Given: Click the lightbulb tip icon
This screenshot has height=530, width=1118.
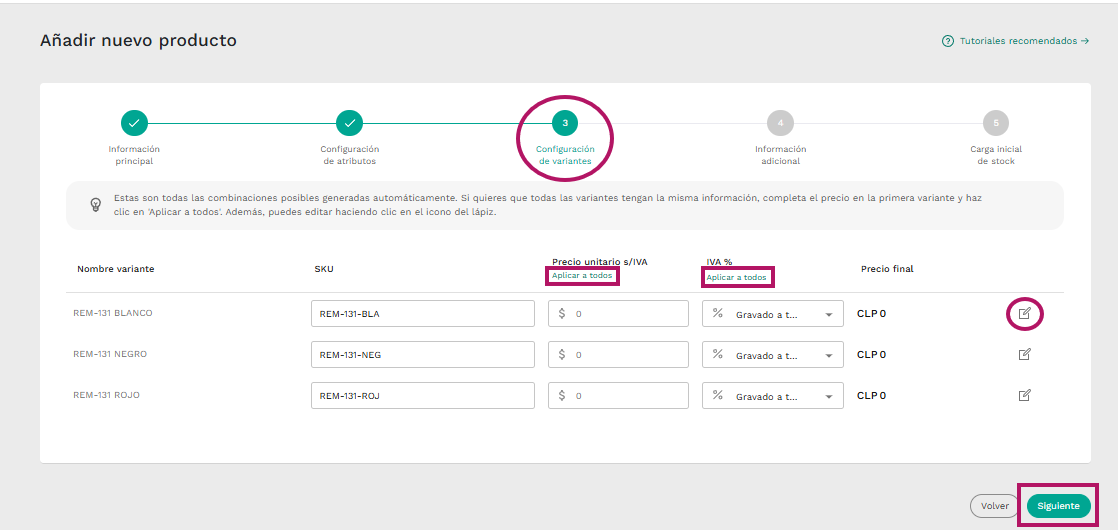Looking at the screenshot, I should tap(95, 205).
